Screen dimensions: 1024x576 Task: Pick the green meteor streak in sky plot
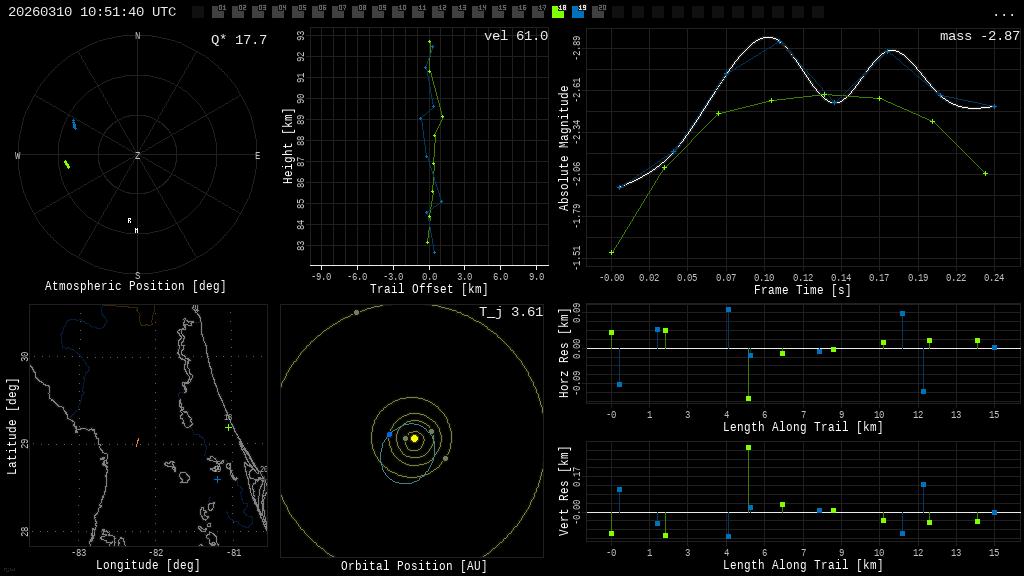point(67,164)
